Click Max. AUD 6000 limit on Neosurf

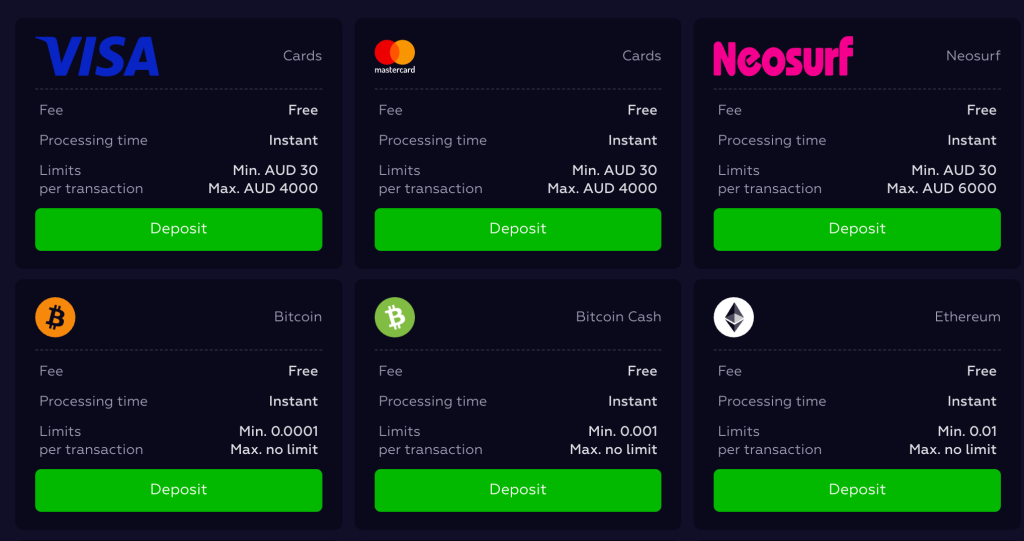tap(941, 189)
